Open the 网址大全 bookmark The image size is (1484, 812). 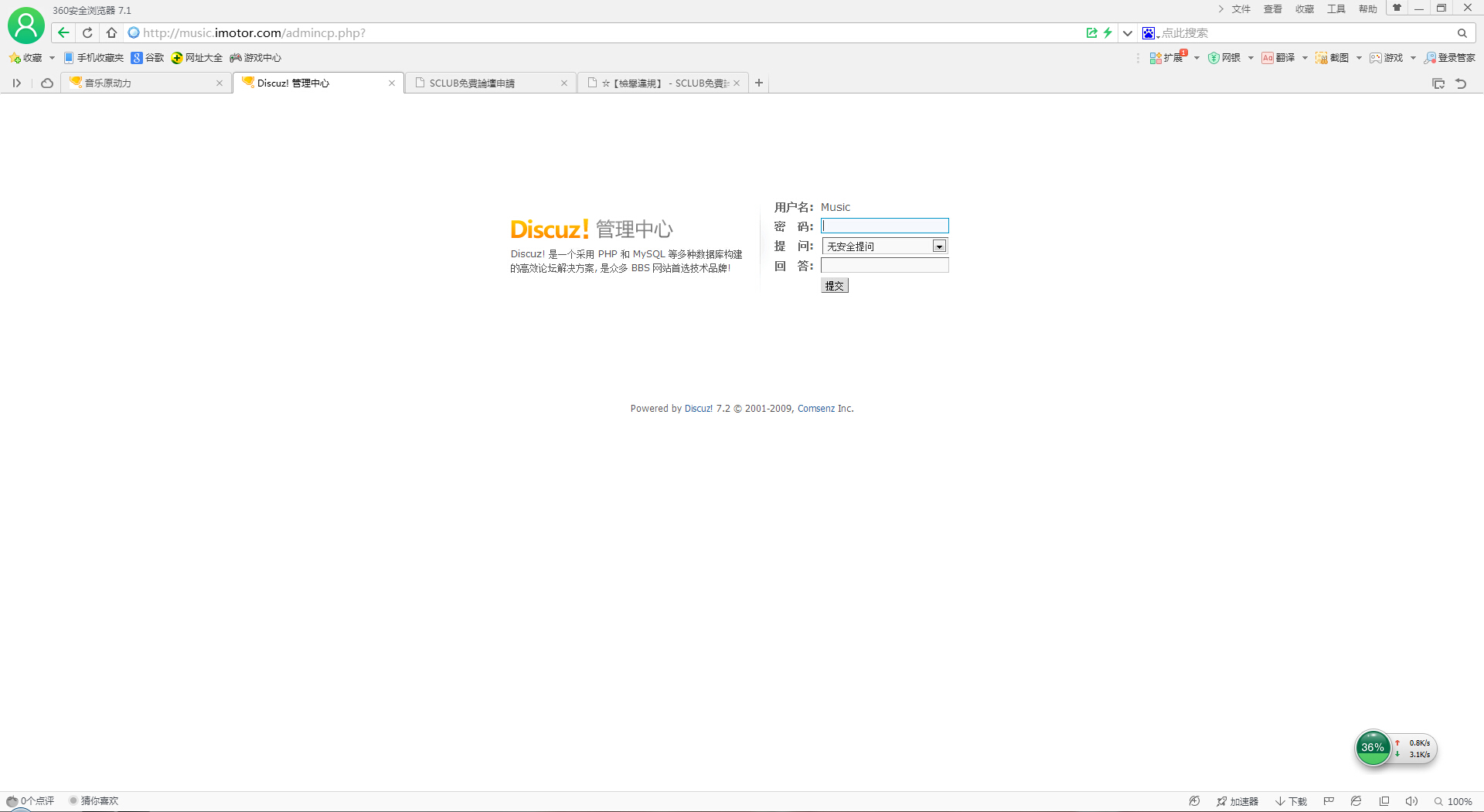click(x=197, y=58)
